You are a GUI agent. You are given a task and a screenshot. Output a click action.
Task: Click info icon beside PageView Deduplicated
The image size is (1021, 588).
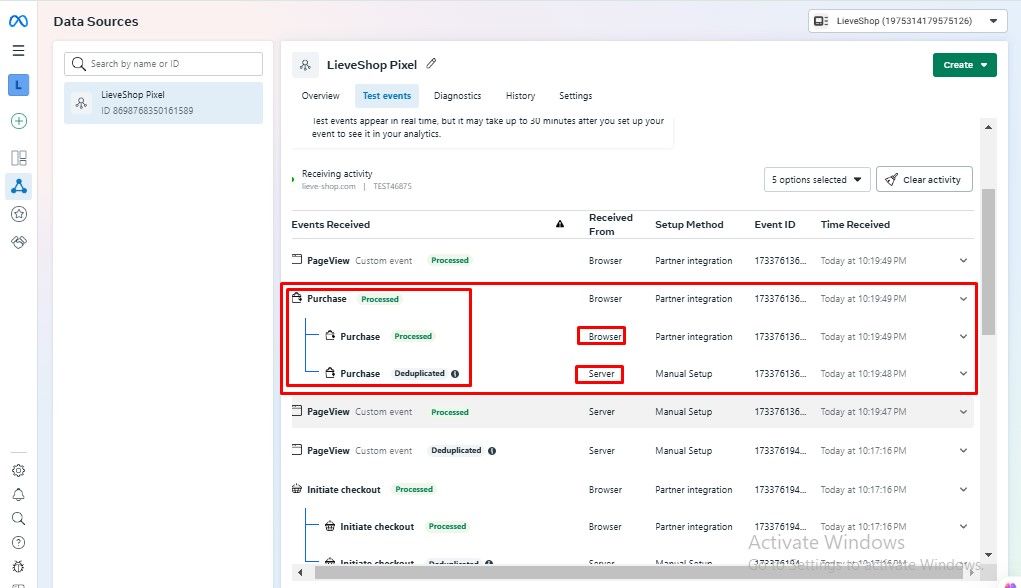pos(492,451)
